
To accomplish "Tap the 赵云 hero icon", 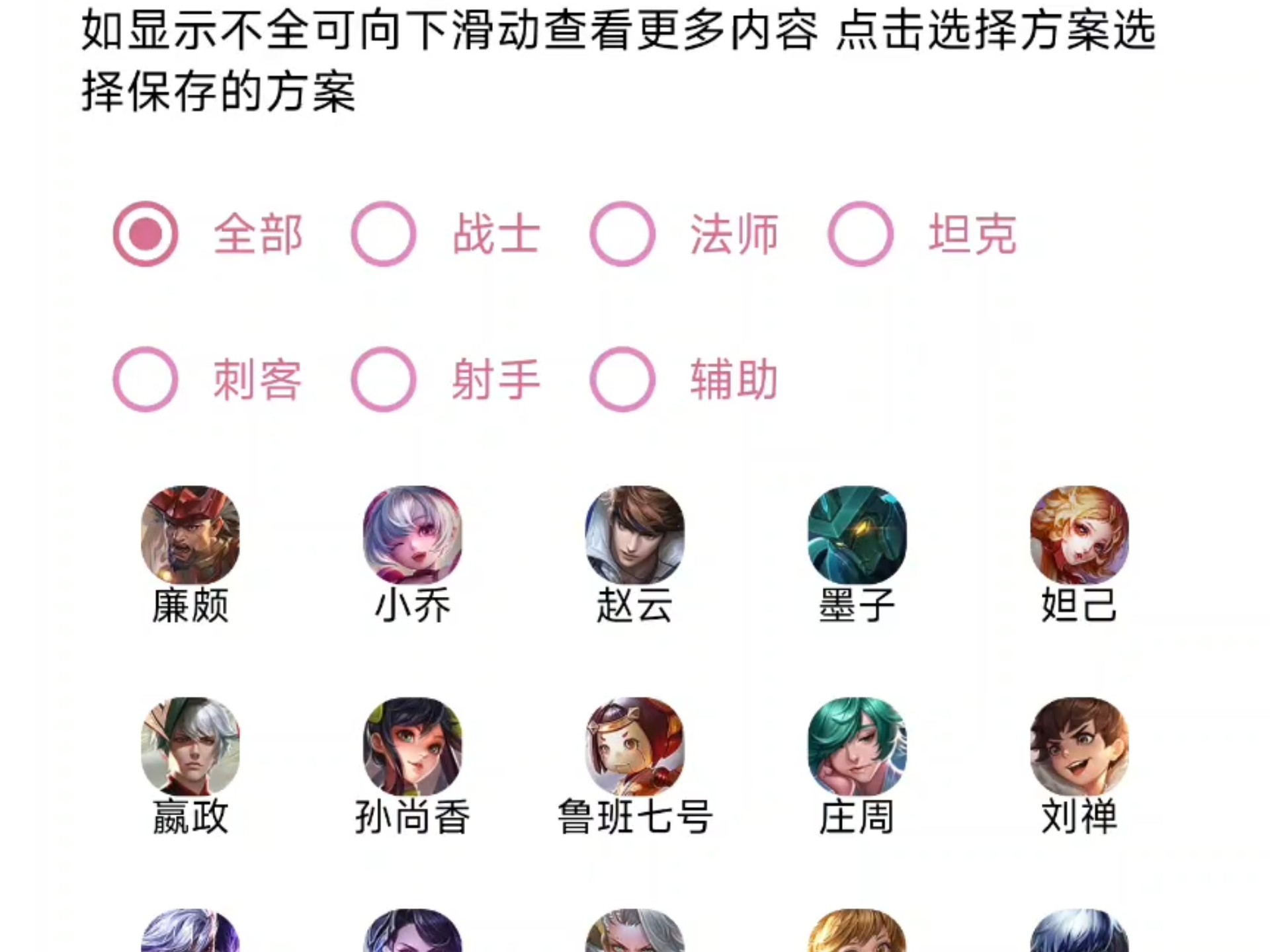I will pyautogui.click(x=635, y=535).
